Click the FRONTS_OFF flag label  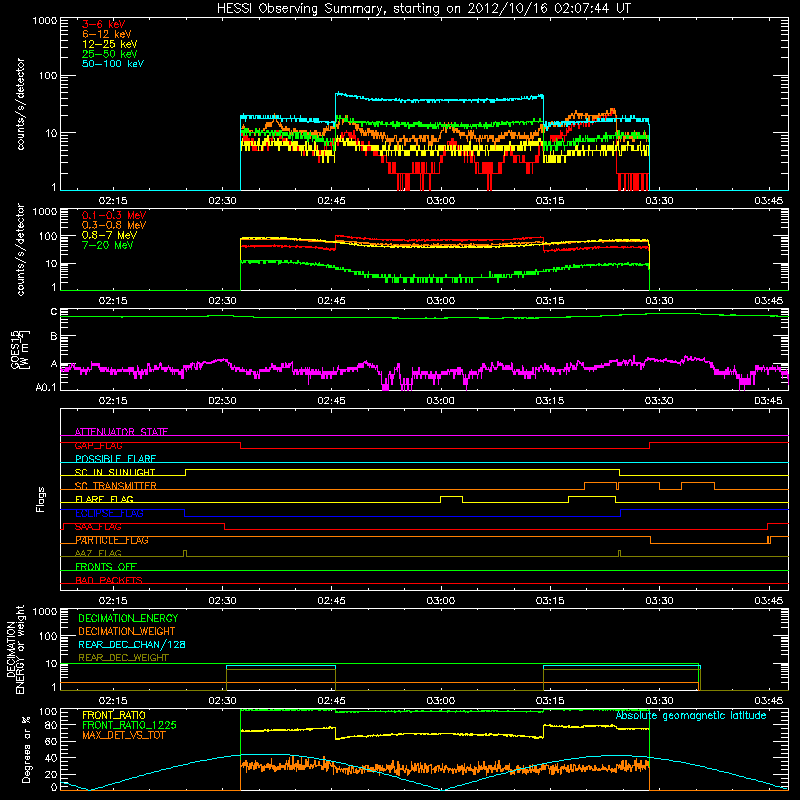point(106,567)
